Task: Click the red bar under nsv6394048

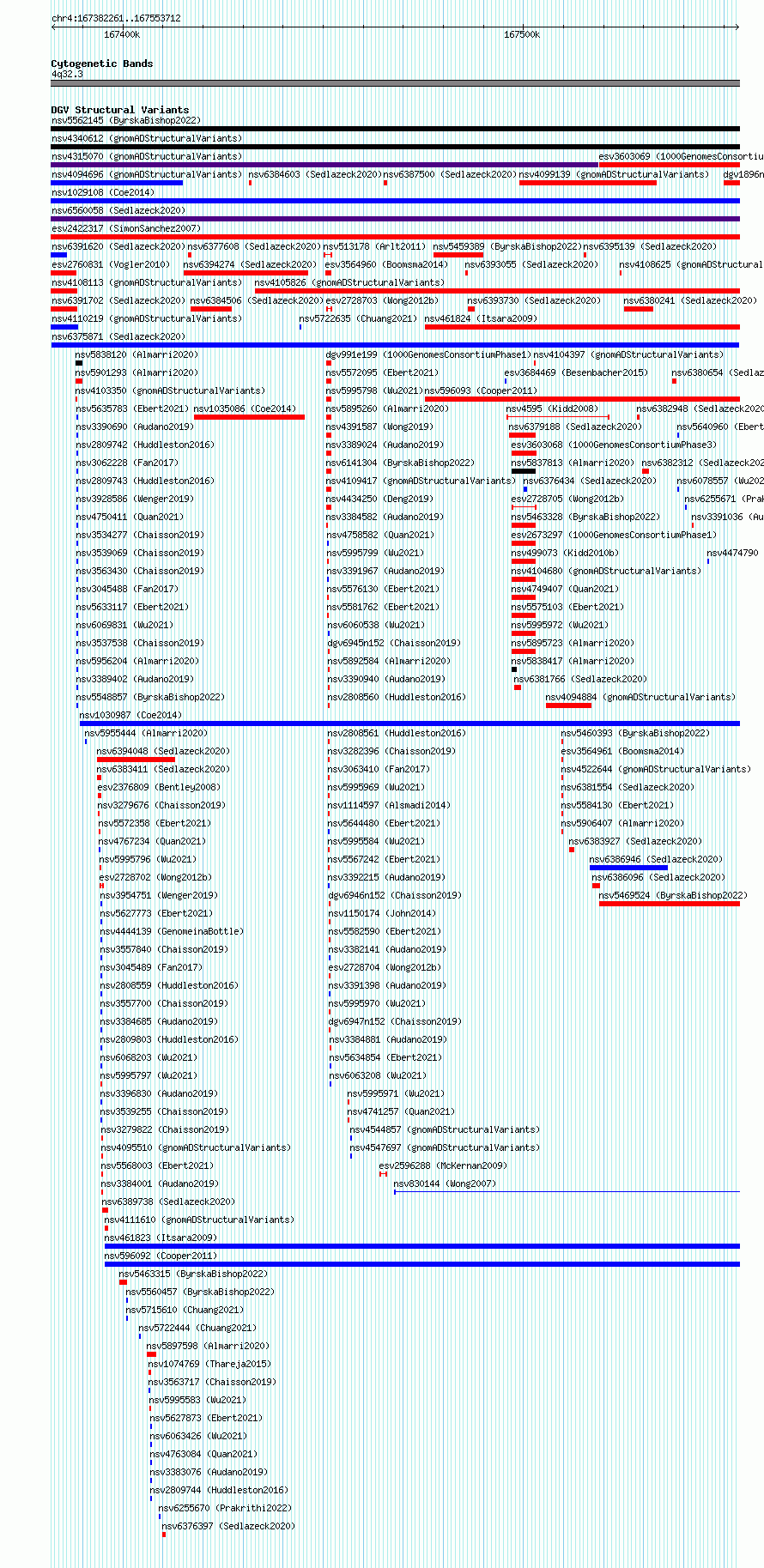Action: click(x=136, y=760)
